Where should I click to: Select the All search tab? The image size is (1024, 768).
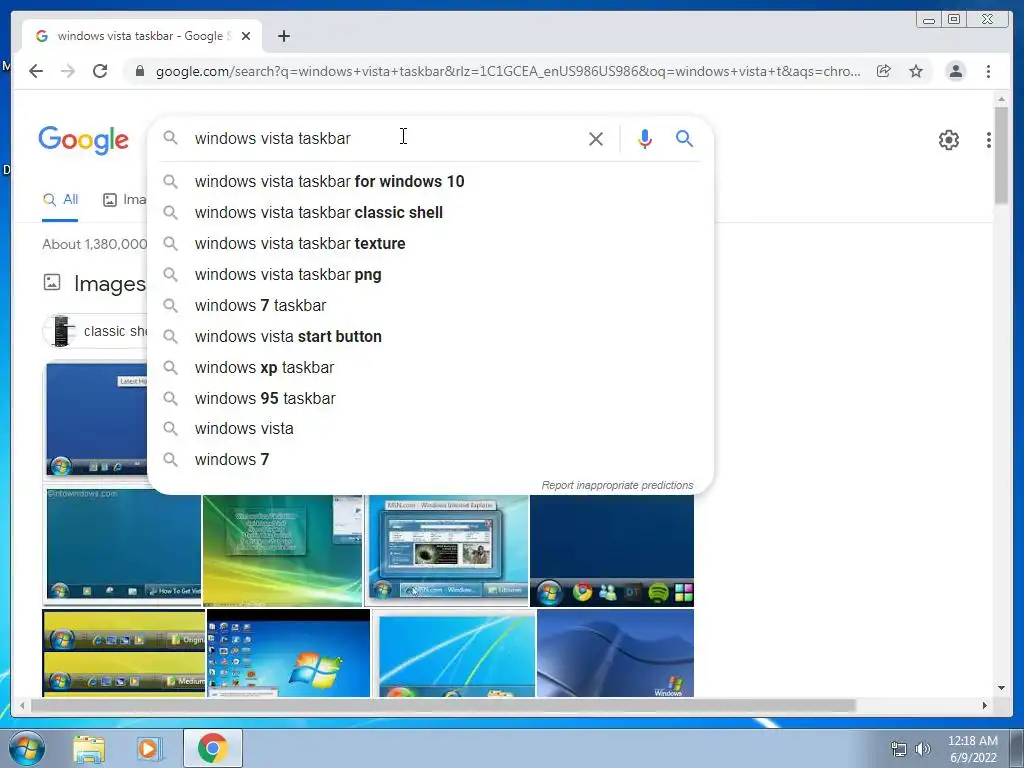60,200
